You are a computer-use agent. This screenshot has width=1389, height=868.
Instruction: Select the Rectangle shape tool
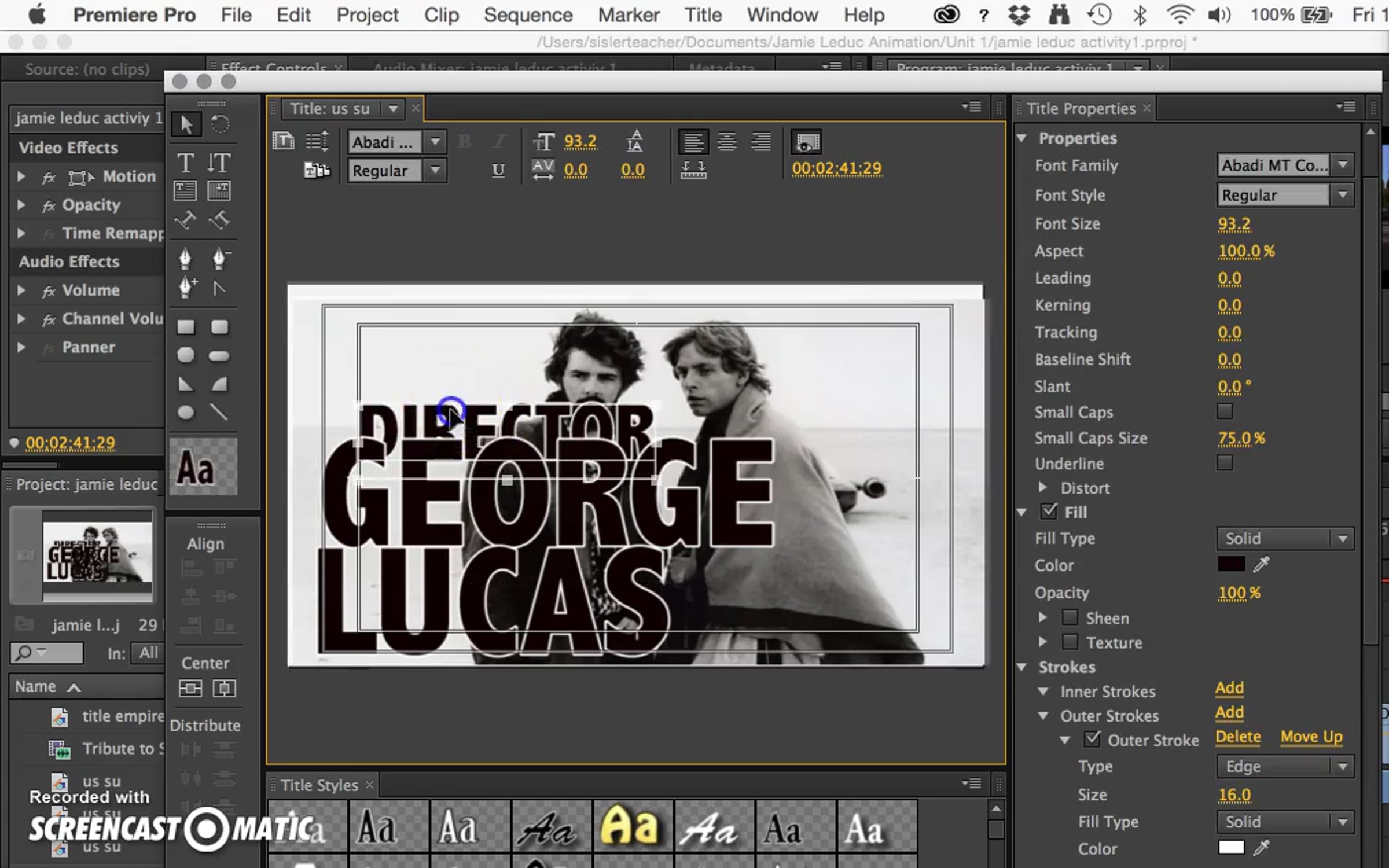(185, 328)
